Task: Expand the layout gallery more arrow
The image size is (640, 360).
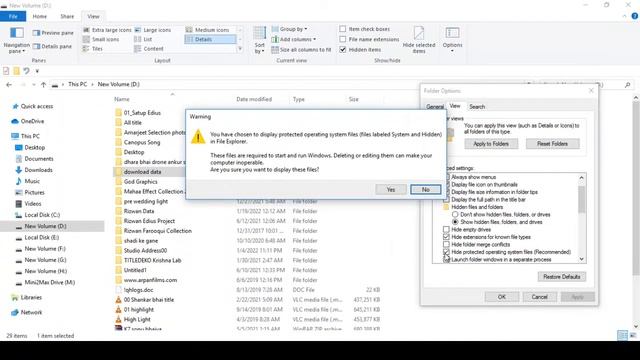Action: coord(240,49)
